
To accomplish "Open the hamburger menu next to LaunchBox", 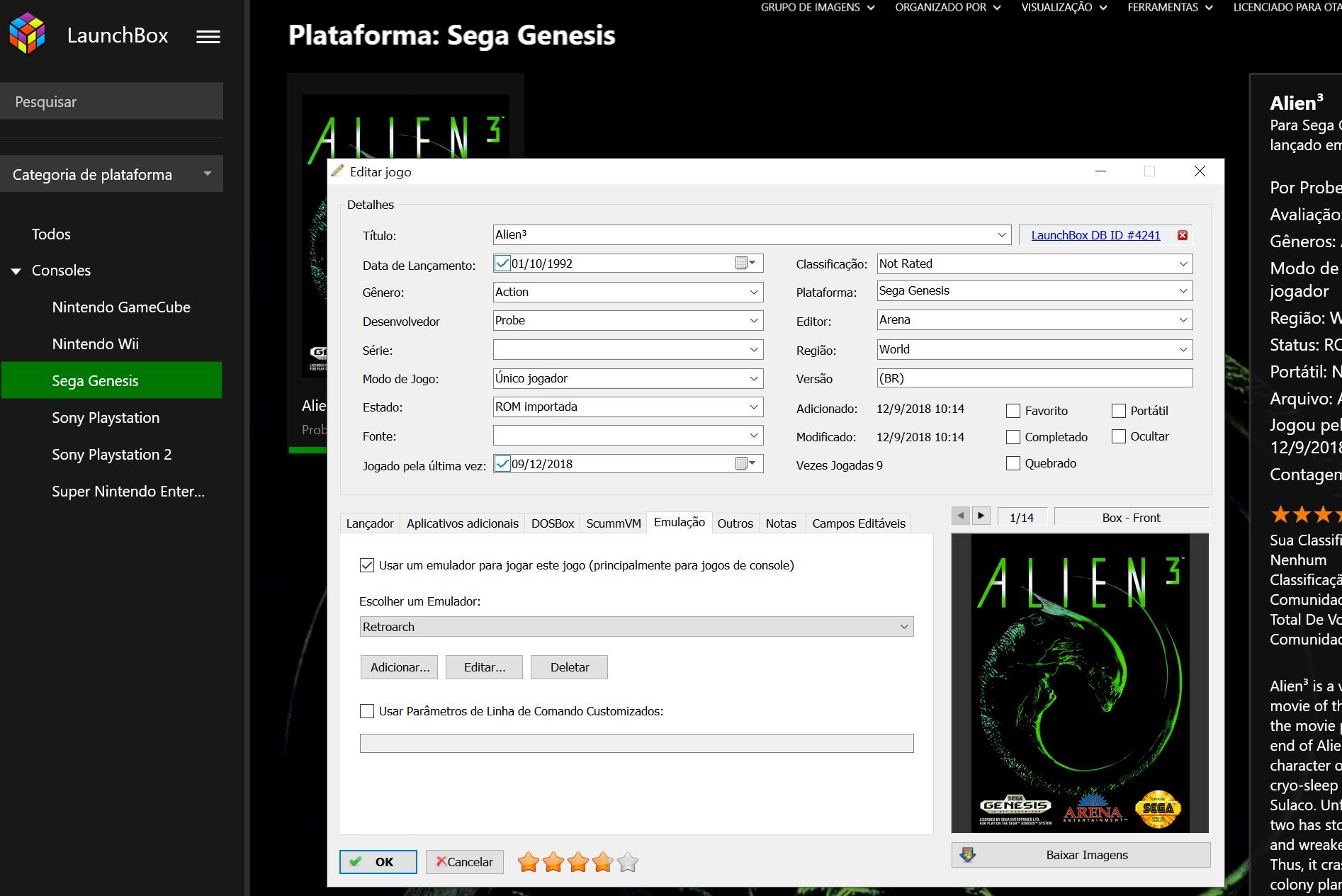I will tap(208, 37).
